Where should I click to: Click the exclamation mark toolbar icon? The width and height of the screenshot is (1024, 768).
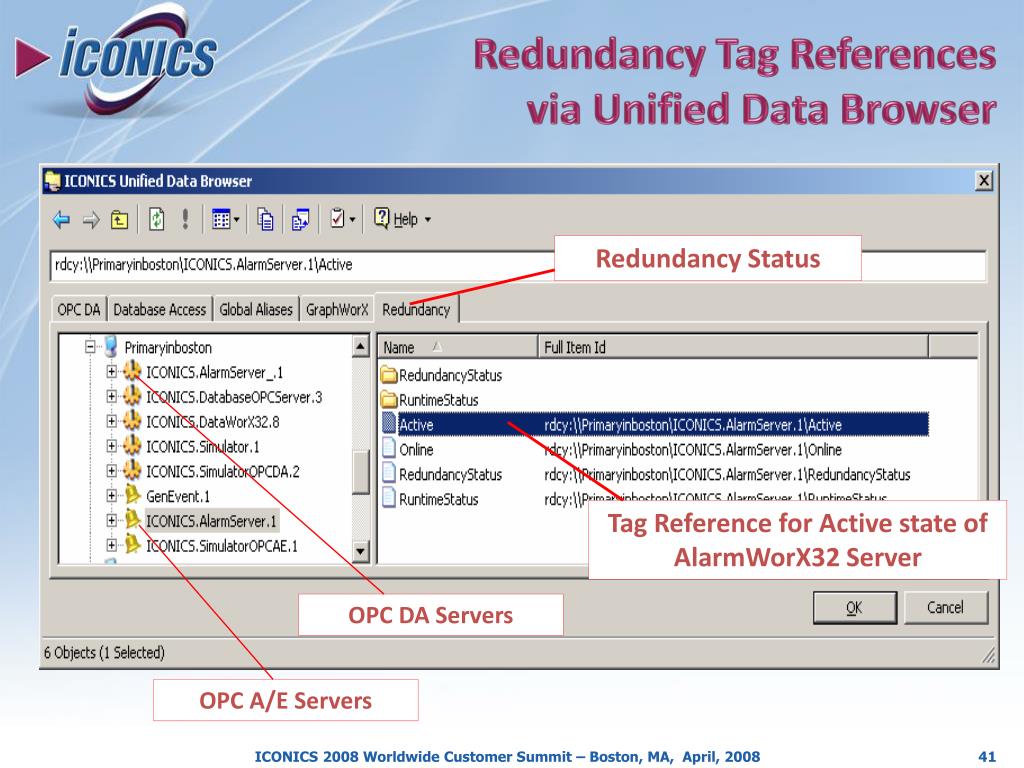point(185,219)
